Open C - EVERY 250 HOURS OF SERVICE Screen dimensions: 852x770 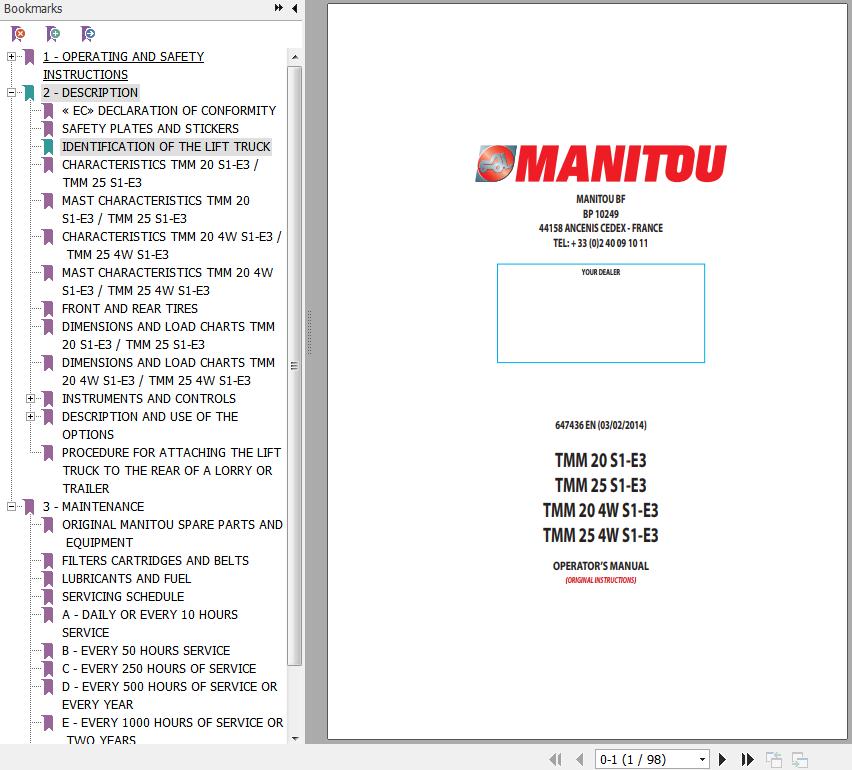pos(159,668)
